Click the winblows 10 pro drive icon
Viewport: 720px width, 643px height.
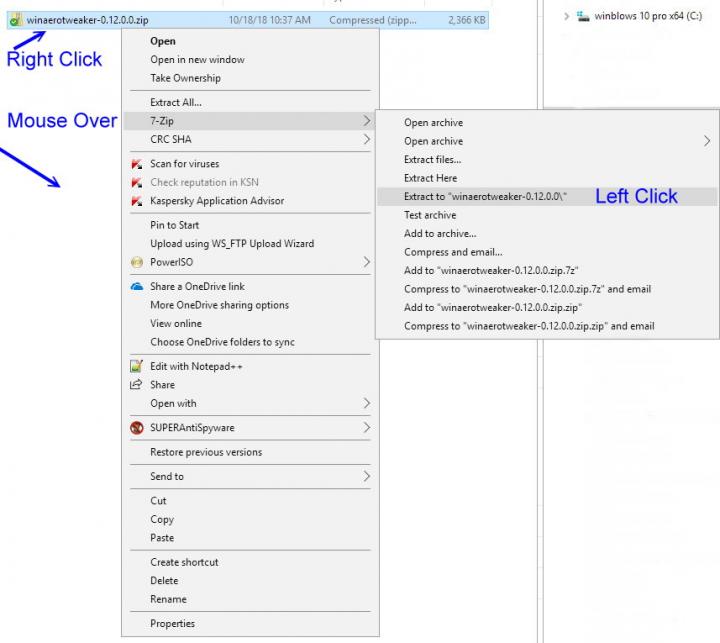pos(583,17)
